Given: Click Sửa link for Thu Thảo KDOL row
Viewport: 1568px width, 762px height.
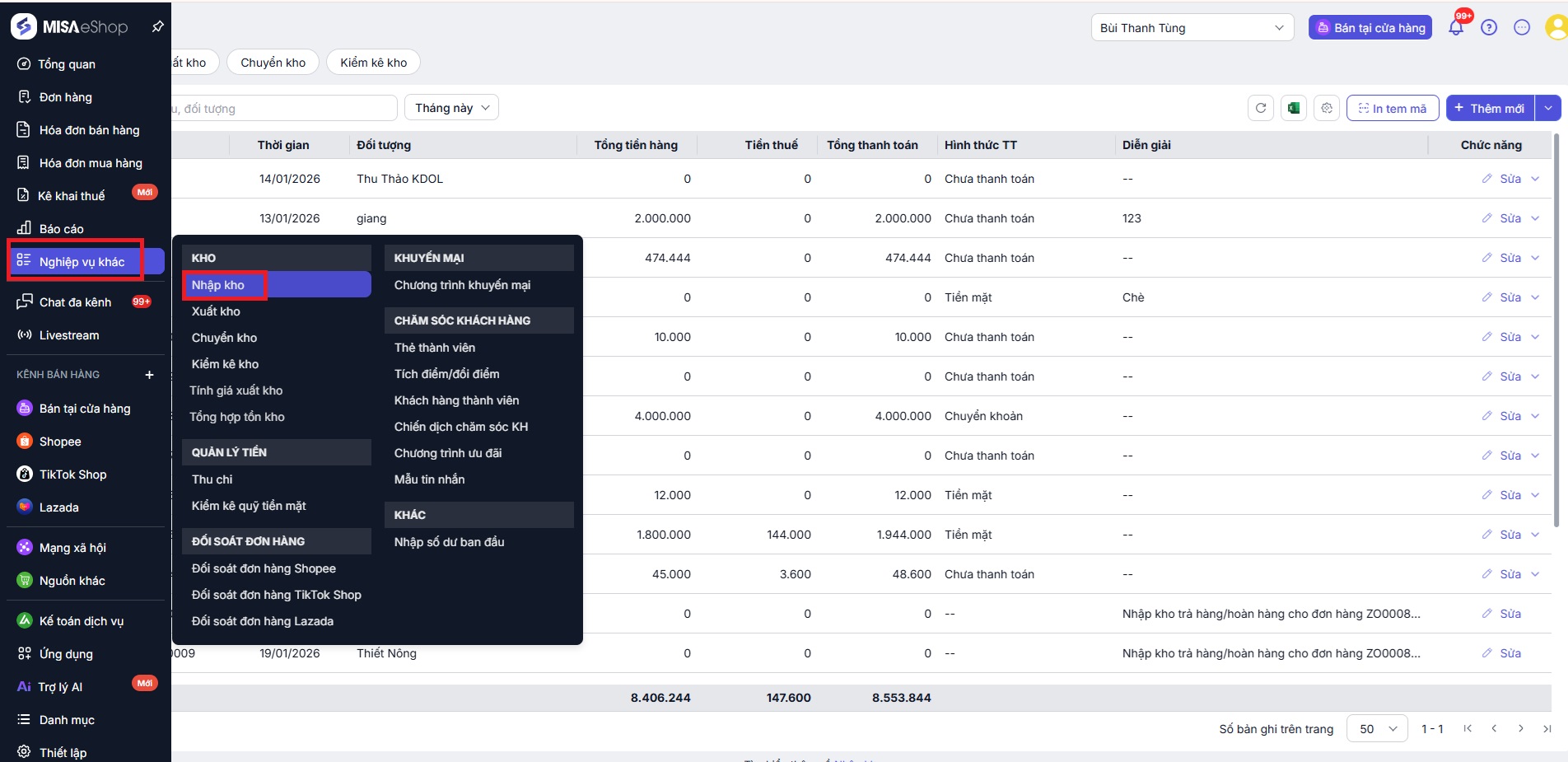Looking at the screenshot, I should [1510, 179].
